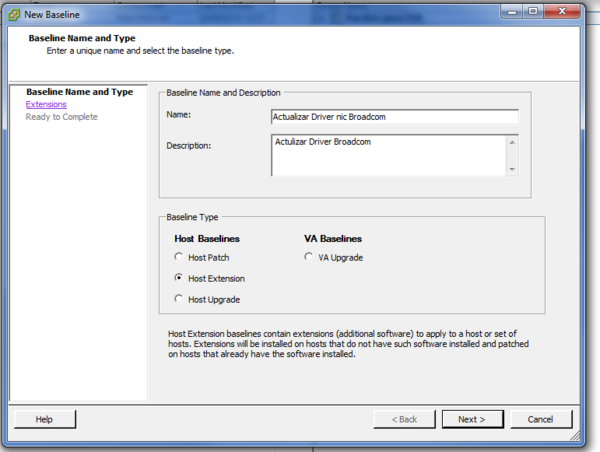Click the Ready to Complete step
600x452 pixels.
pyautogui.click(x=61, y=117)
